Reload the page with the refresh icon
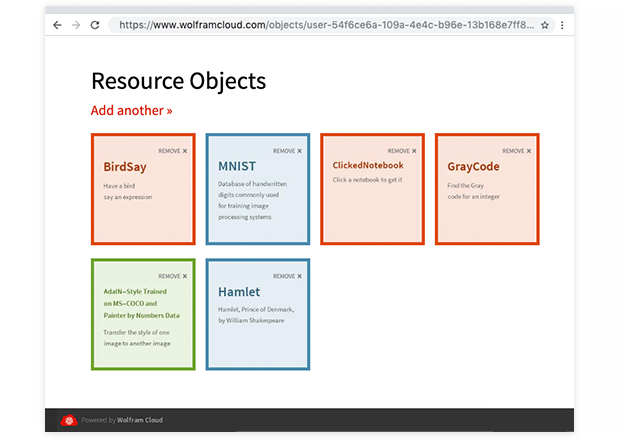This screenshot has height=440, width=620. click(95, 25)
